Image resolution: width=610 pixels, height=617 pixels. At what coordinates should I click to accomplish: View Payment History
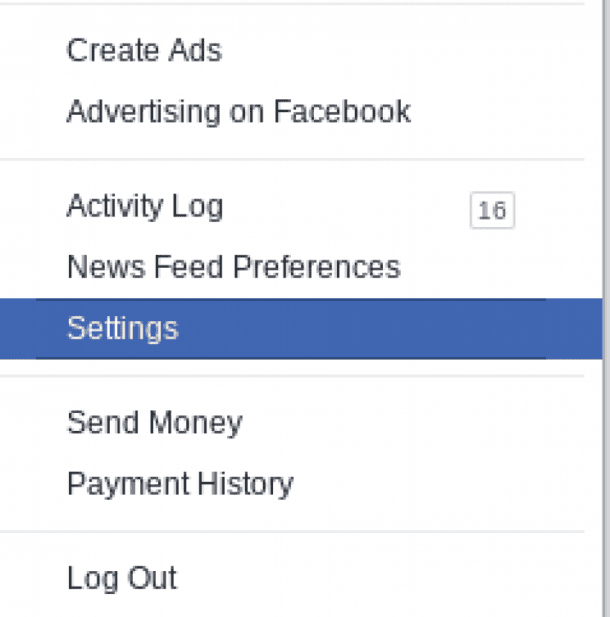[x=180, y=484]
